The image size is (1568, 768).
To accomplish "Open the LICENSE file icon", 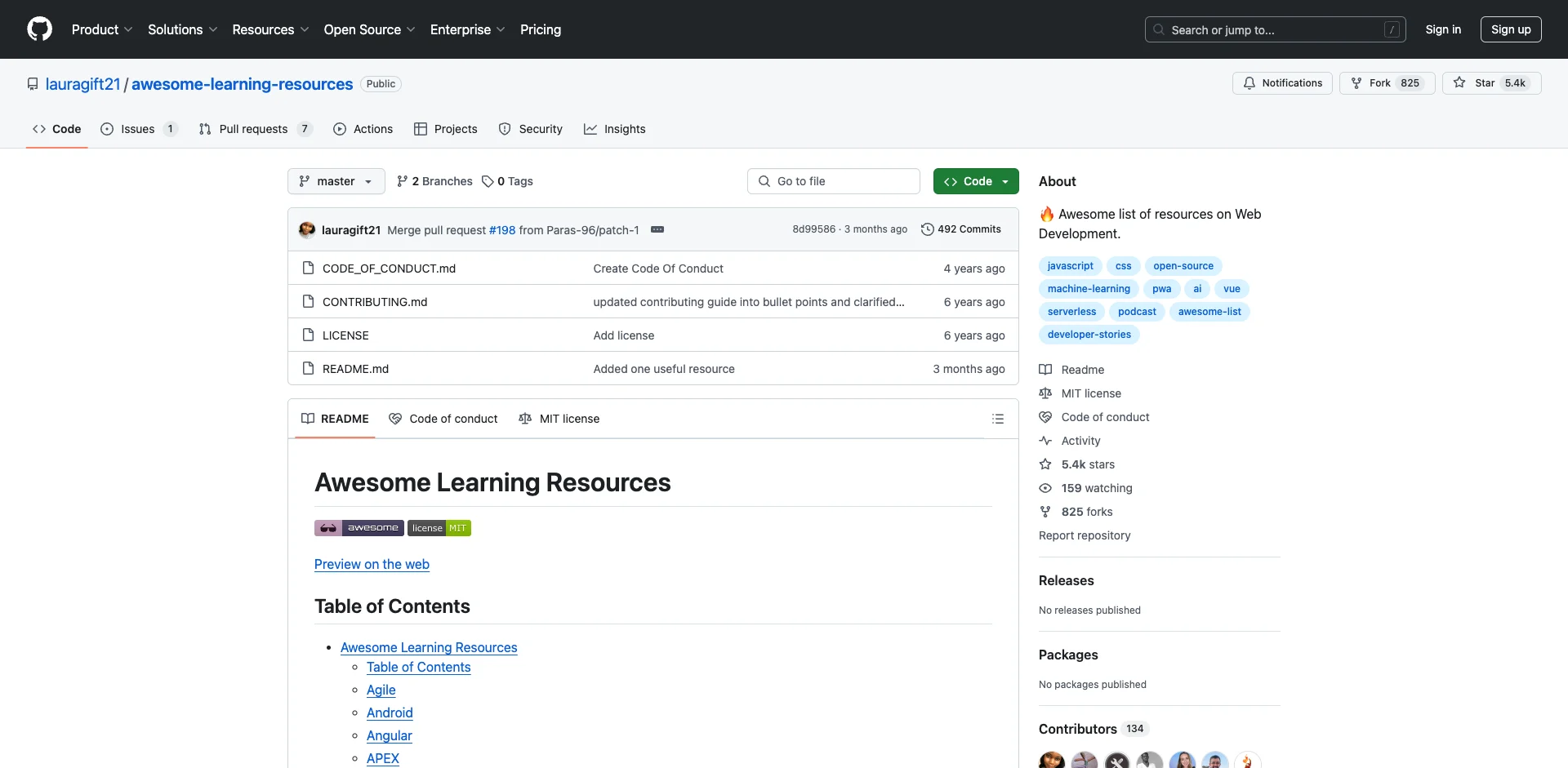I will coord(308,335).
